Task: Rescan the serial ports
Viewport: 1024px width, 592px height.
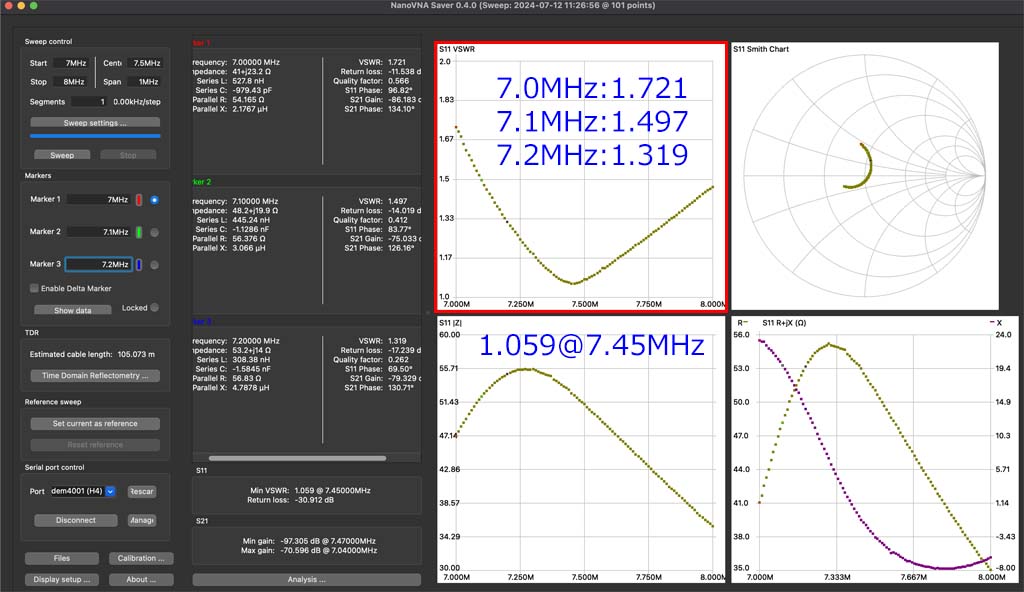Action: click(x=142, y=491)
